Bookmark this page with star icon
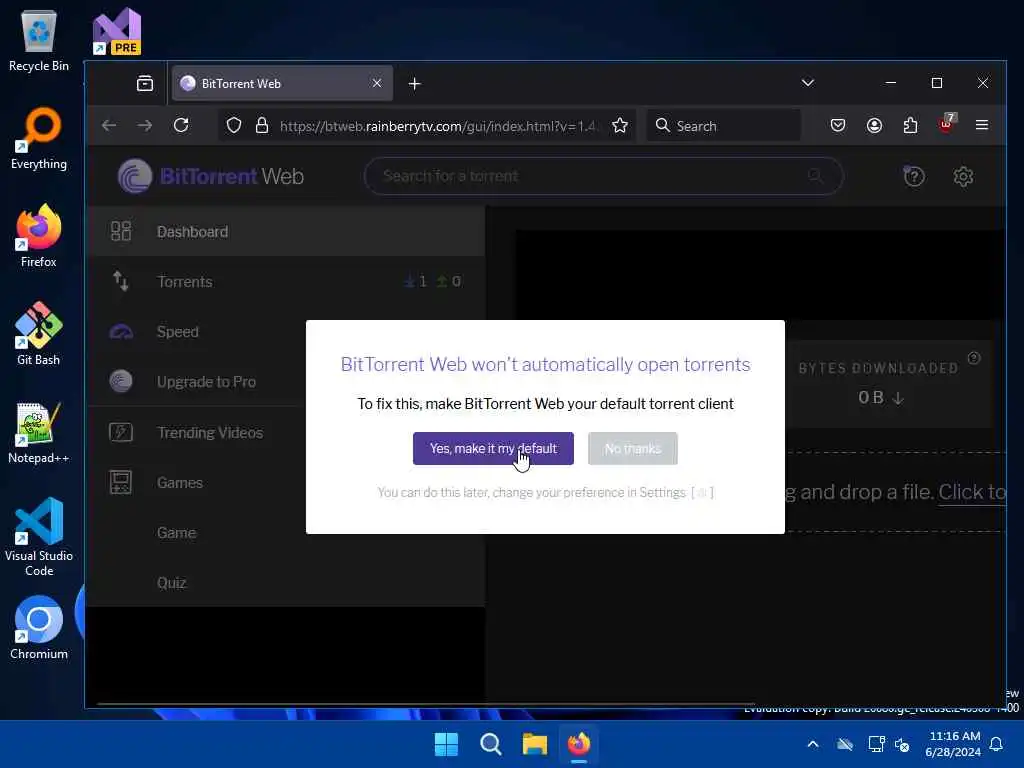 click(620, 125)
